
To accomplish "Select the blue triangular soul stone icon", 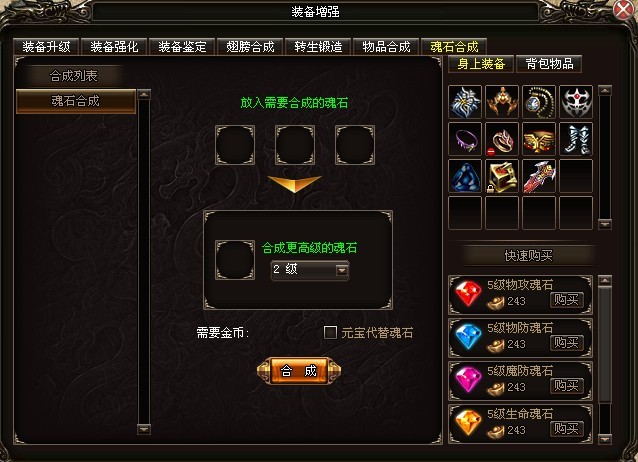I will pyautogui.click(x=465, y=176).
